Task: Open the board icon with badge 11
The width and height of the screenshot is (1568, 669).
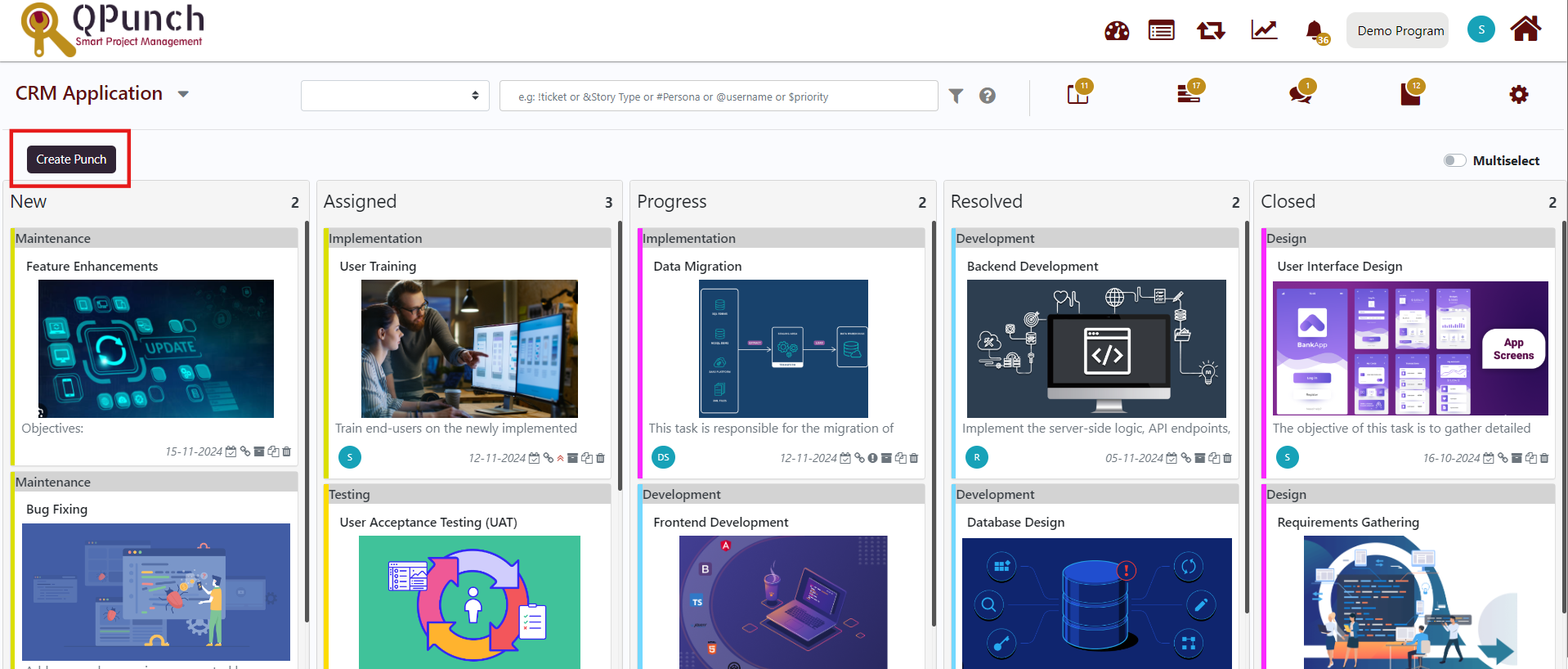Action: coord(1079,92)
